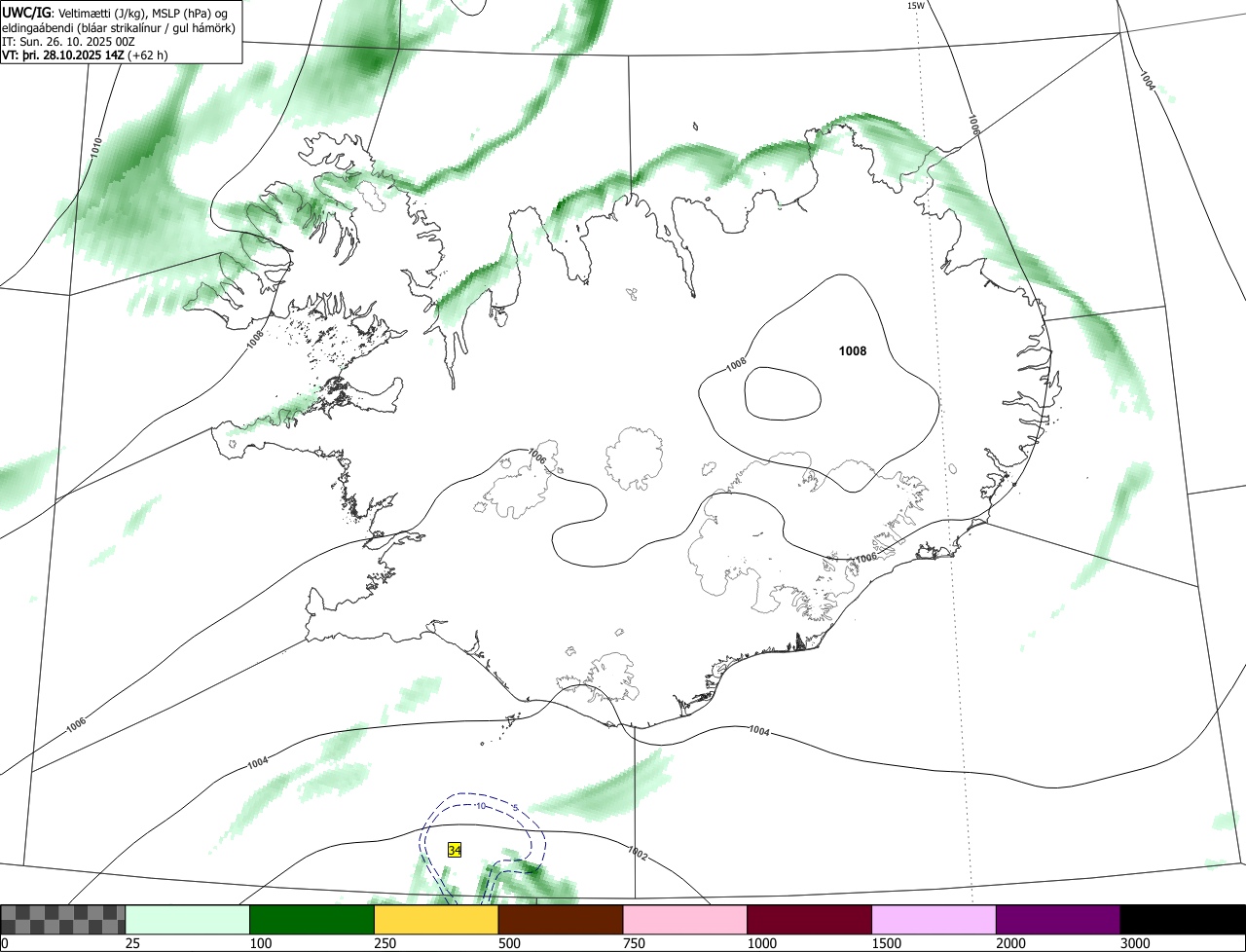Viewport: 1246px width, 952px height.
Task: Select the black 3000+ legend swatch
Action: [x=1183, y=920]
